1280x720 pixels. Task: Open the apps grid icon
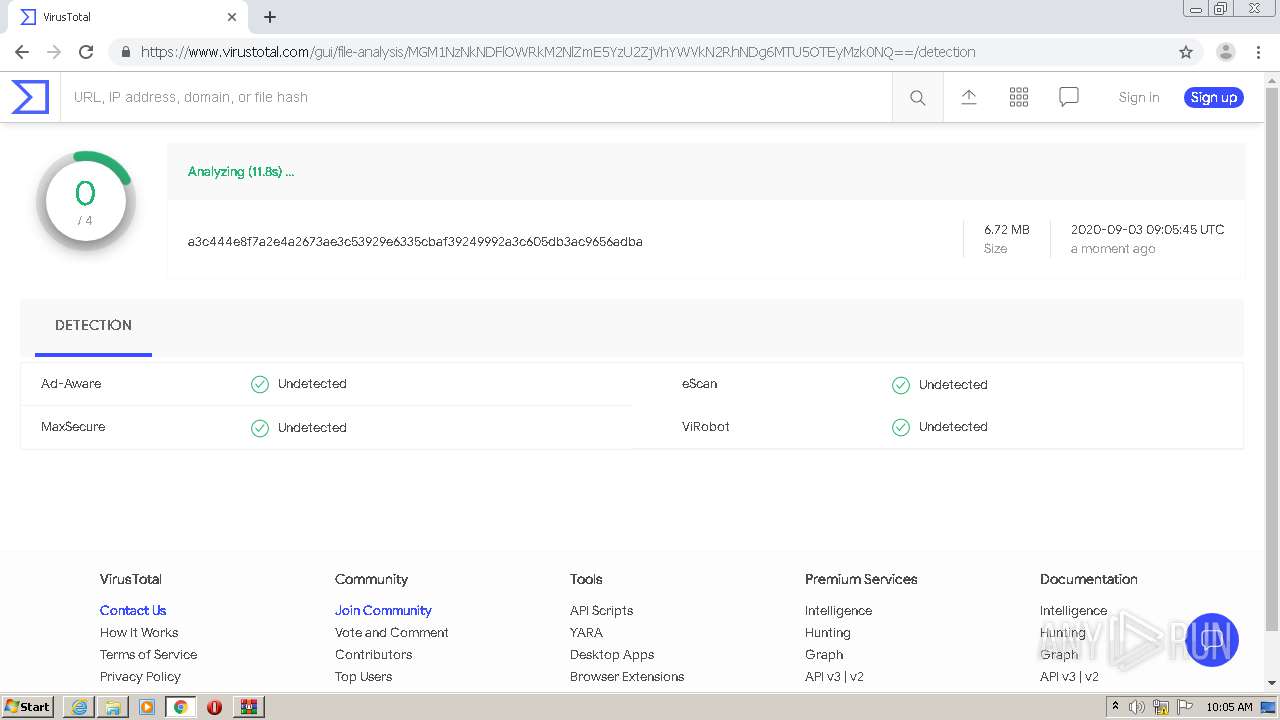click(1019, 97)
